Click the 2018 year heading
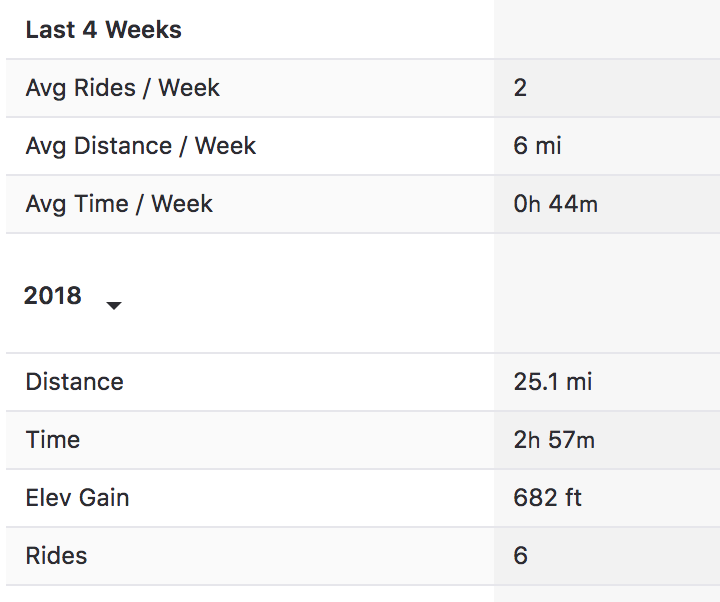This screenshot has height=602, width=720. [53, 296]
